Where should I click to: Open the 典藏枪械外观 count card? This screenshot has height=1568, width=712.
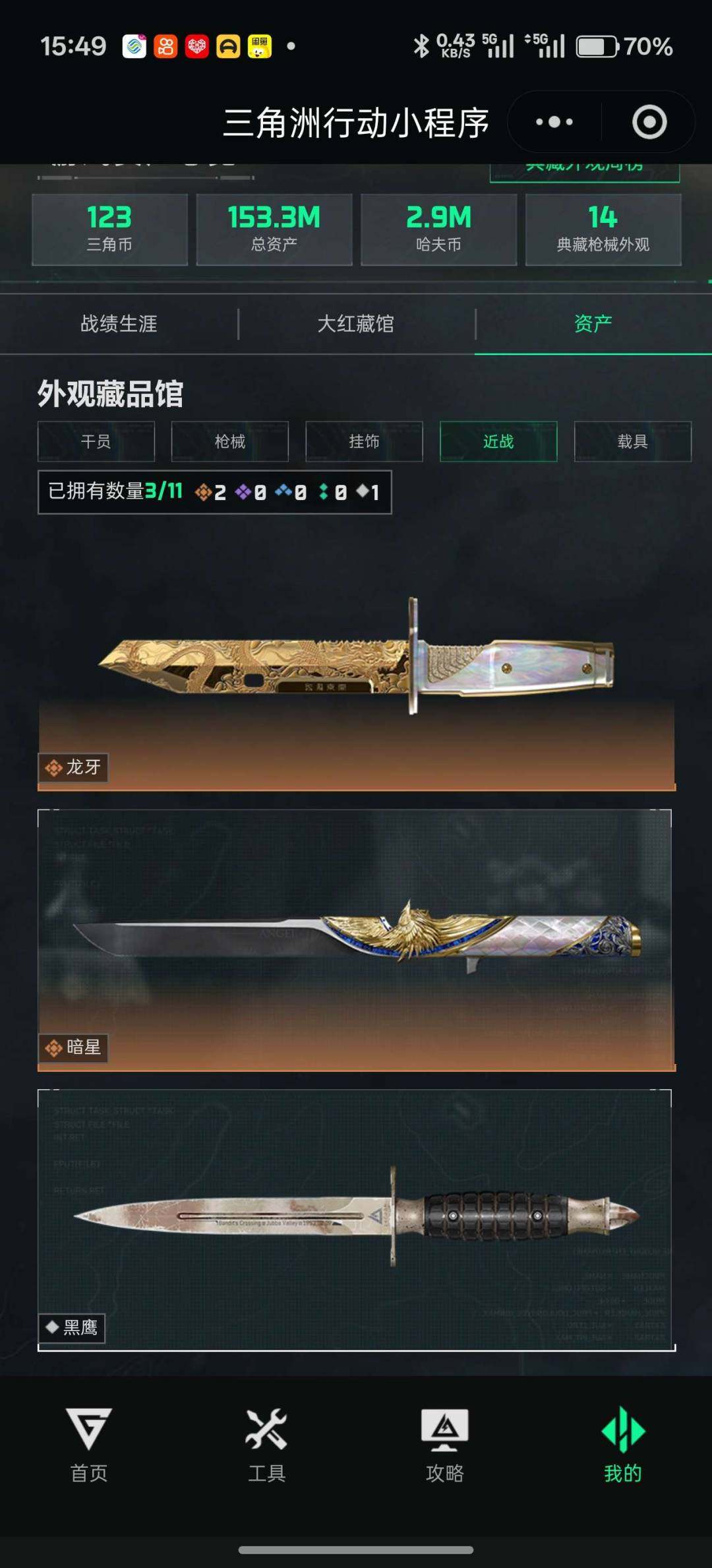(603, 230)
